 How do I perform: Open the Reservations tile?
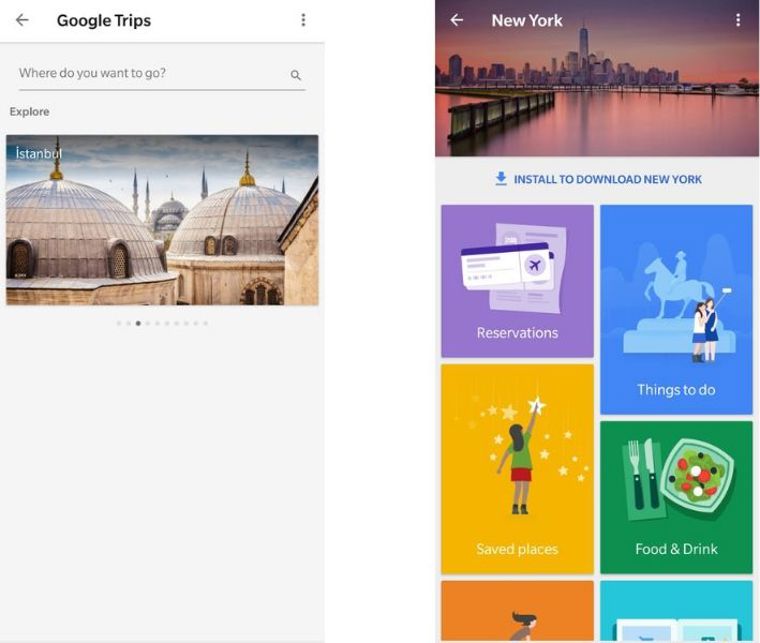(x=517, y=281)
